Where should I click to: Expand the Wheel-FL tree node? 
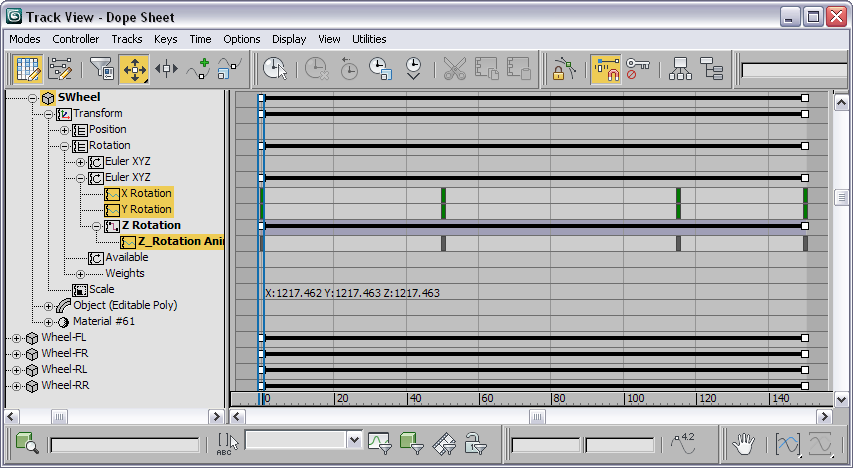click(16, 338)
